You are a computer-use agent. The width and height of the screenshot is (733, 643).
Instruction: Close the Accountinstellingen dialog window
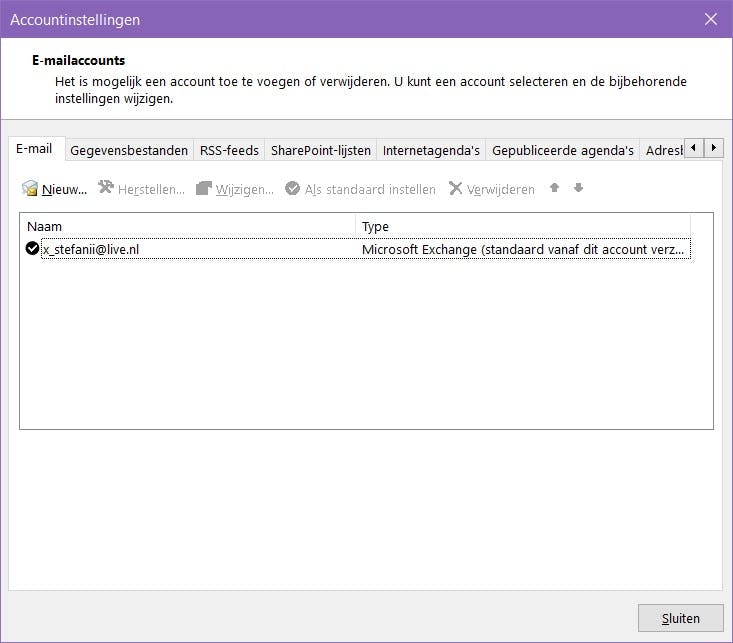(711, 19)
